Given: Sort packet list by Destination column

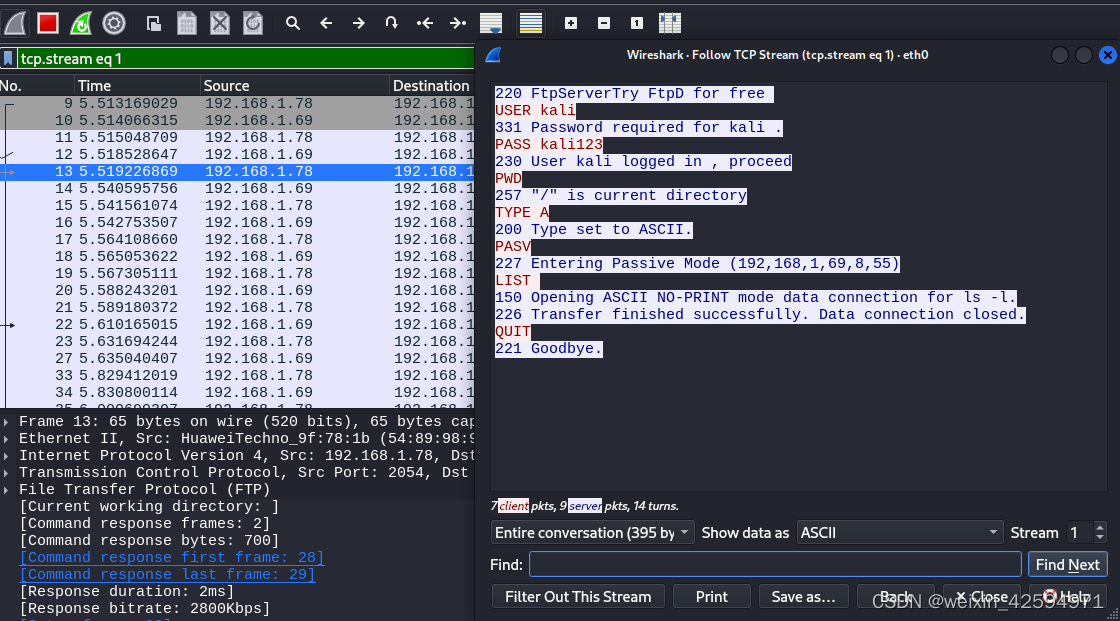Looking at the screenshot, I should 432,86.
